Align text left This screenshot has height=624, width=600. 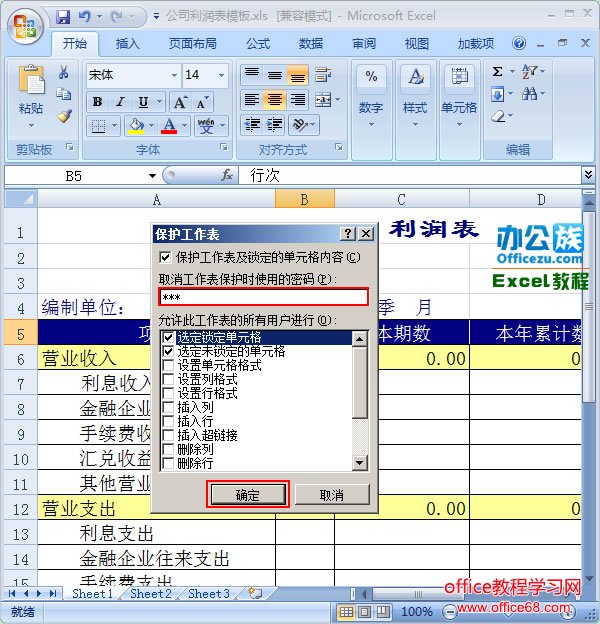tap(251, 99)
